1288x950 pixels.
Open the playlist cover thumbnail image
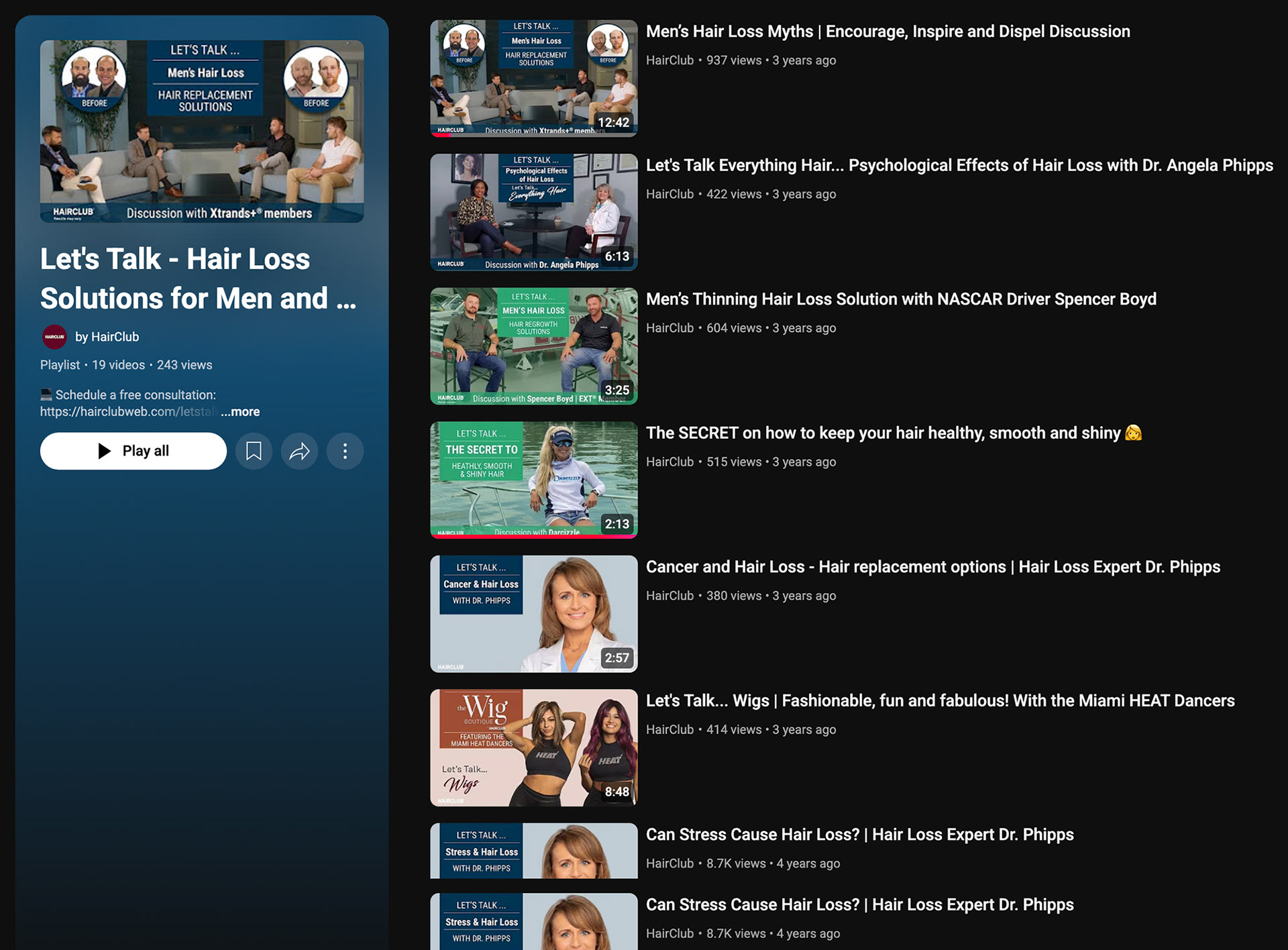202,131
